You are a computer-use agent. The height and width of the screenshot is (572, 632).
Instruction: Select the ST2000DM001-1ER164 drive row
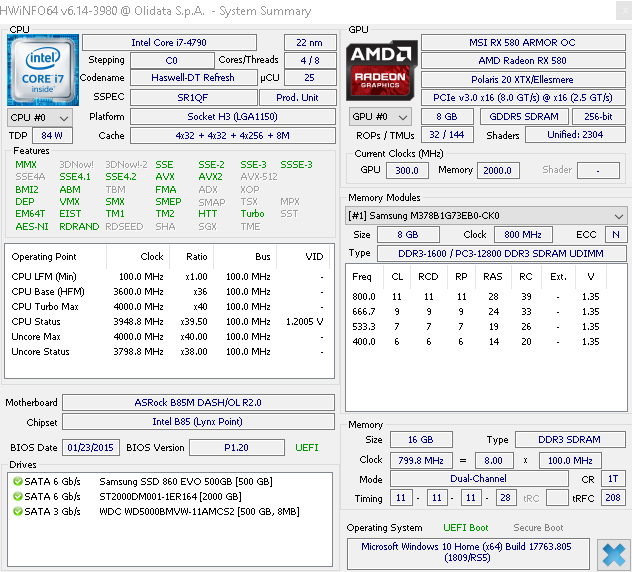[x=170, y=496]
